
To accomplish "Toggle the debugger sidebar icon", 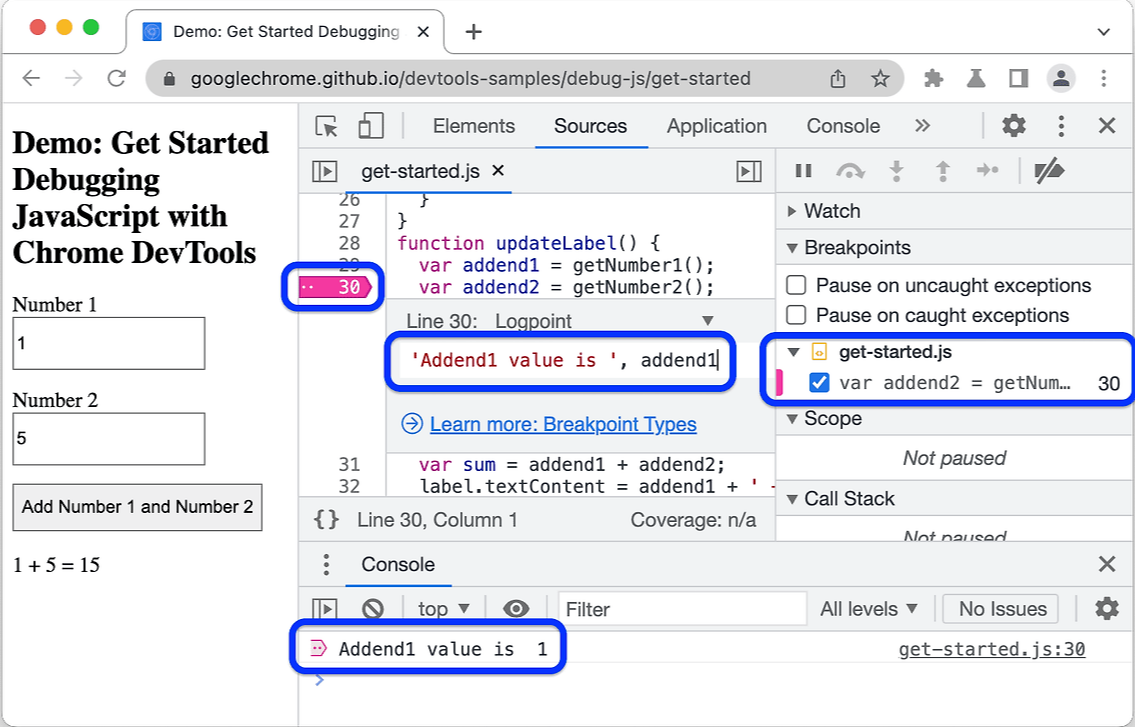I will click(748, 172).
